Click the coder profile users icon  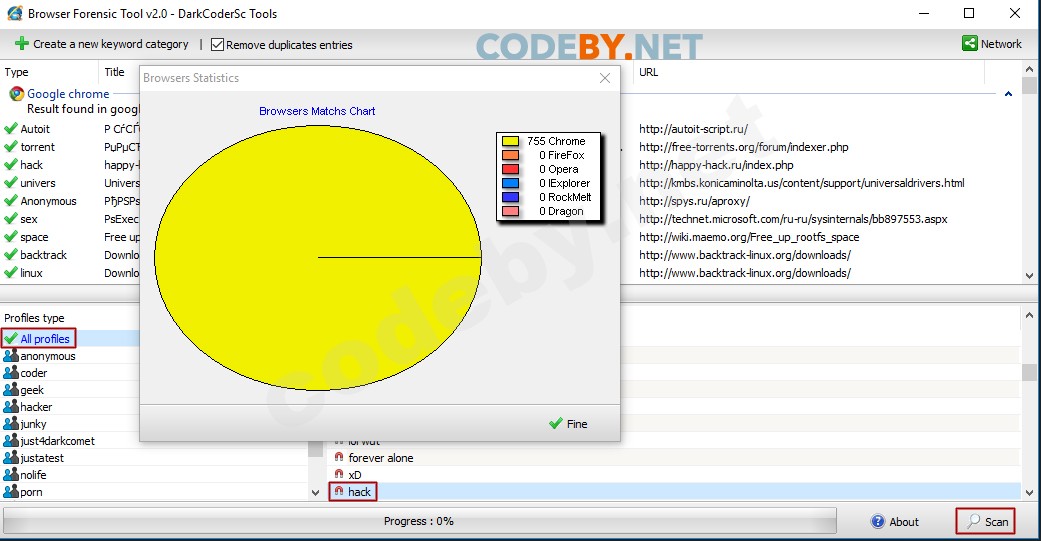pyautogui.click(x=11, y=372)
